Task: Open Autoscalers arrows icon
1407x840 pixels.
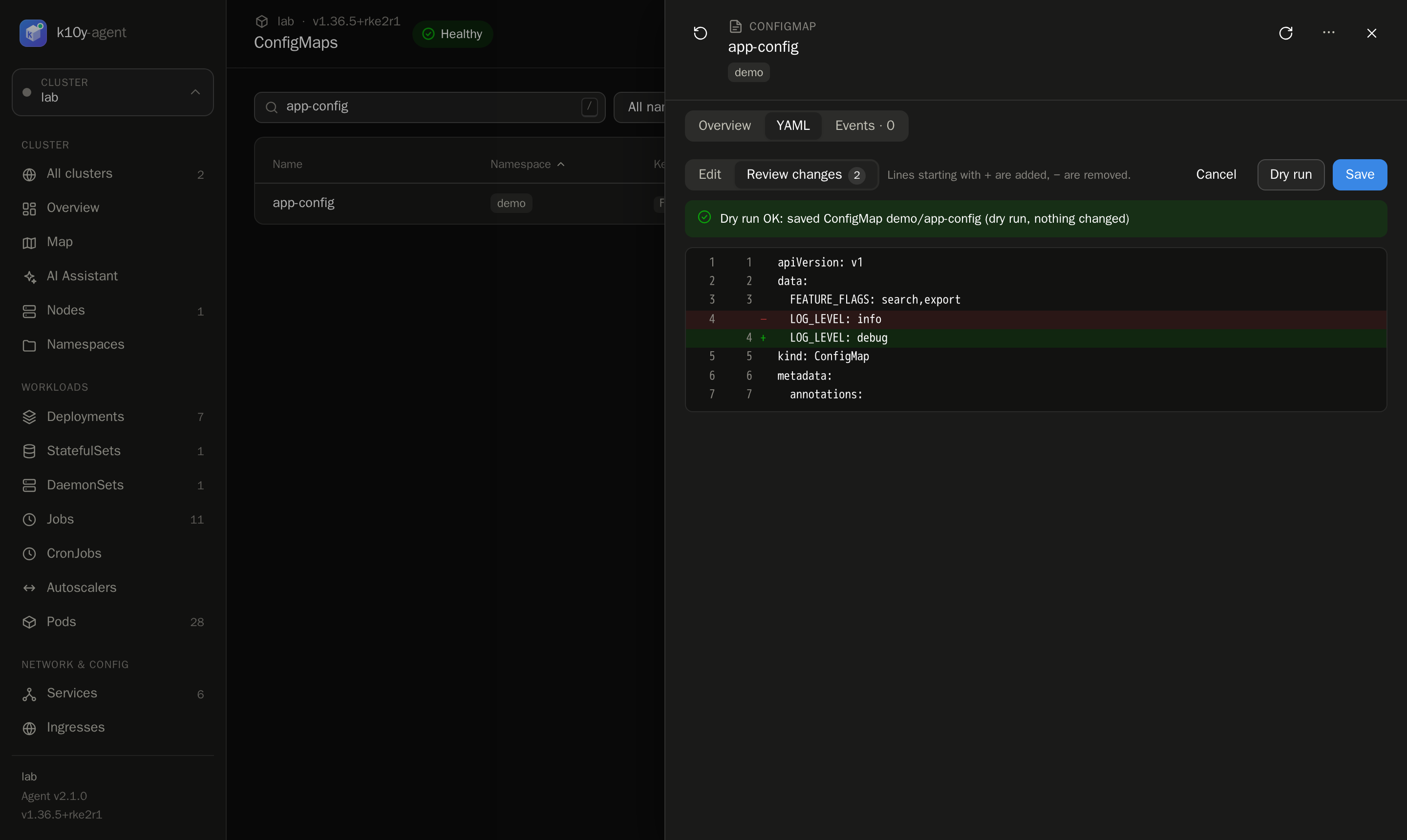Action: coord(29,588)
